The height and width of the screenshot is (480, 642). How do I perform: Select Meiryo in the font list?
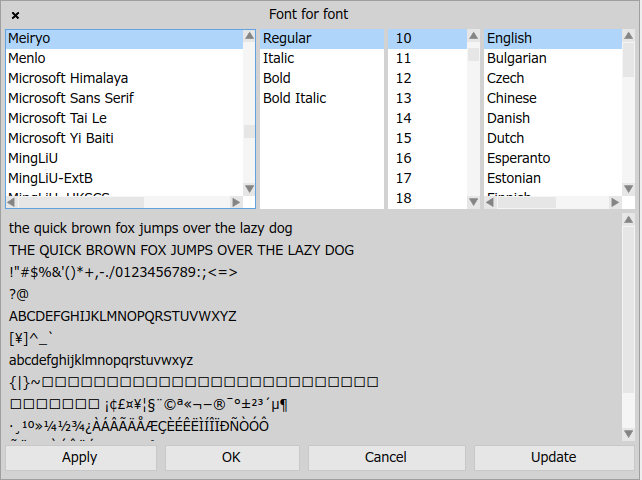[x=124, y=38]
